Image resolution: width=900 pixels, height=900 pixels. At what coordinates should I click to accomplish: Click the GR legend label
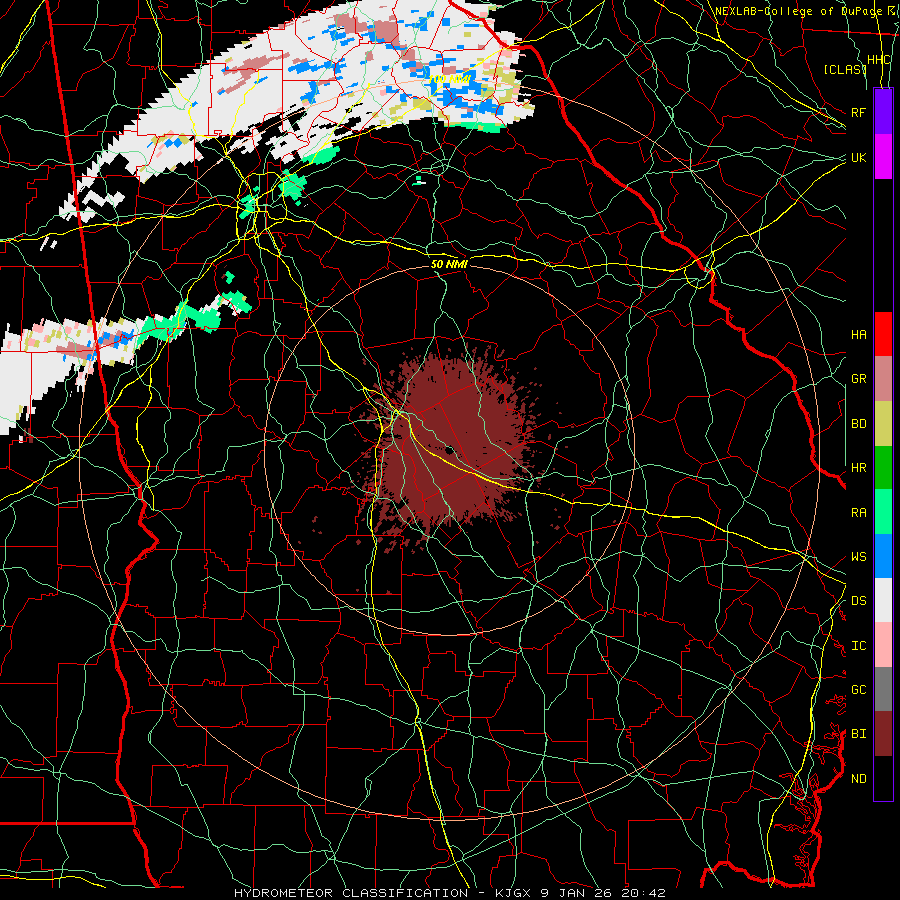(x=858, y=379)
